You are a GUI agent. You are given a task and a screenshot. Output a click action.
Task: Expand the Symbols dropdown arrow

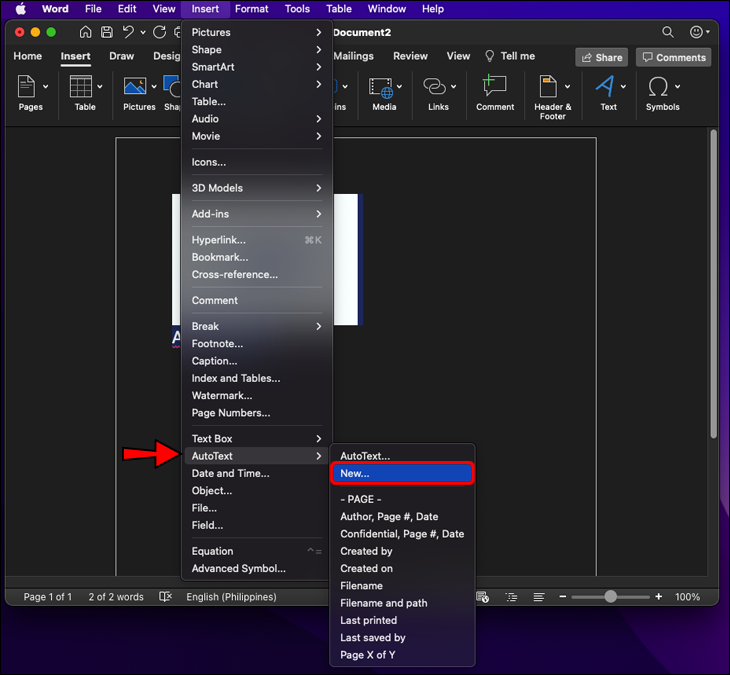pyautogui.click(x=677, y=87)
